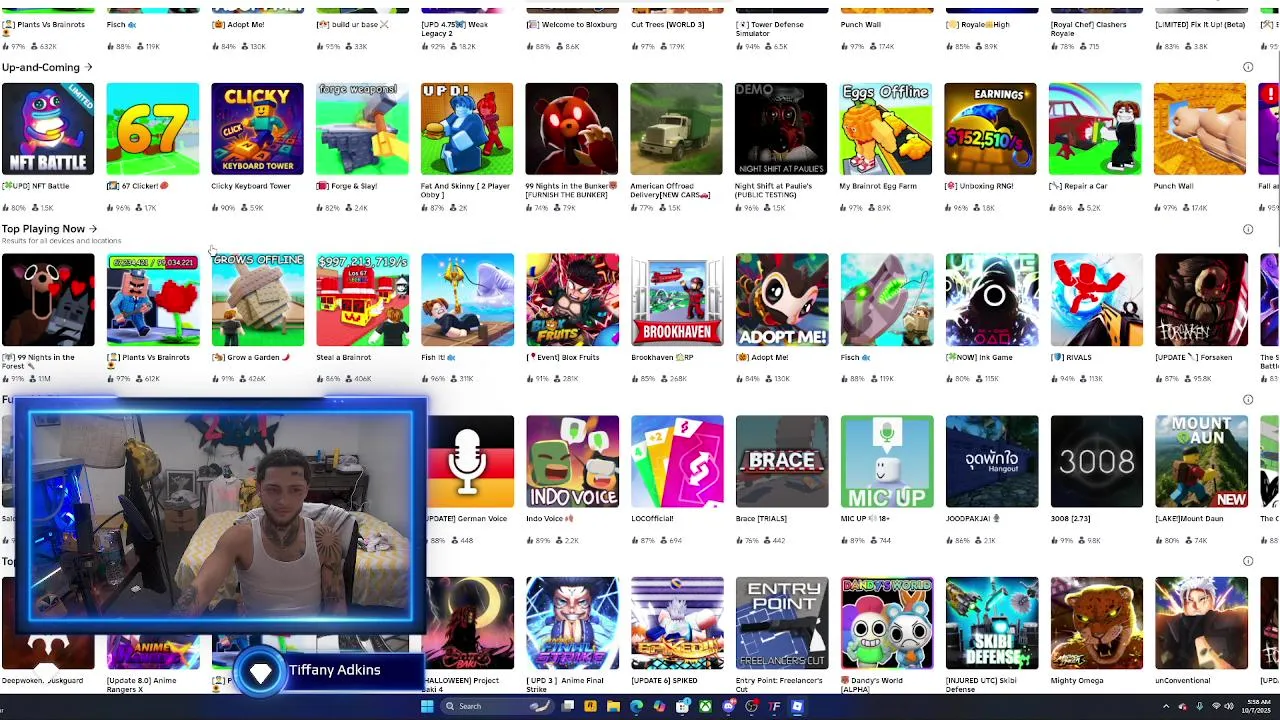Open the JOODPAKJA hangout game thumbnail
Viewport: 1280px width, 720px height.
[991, 461]
